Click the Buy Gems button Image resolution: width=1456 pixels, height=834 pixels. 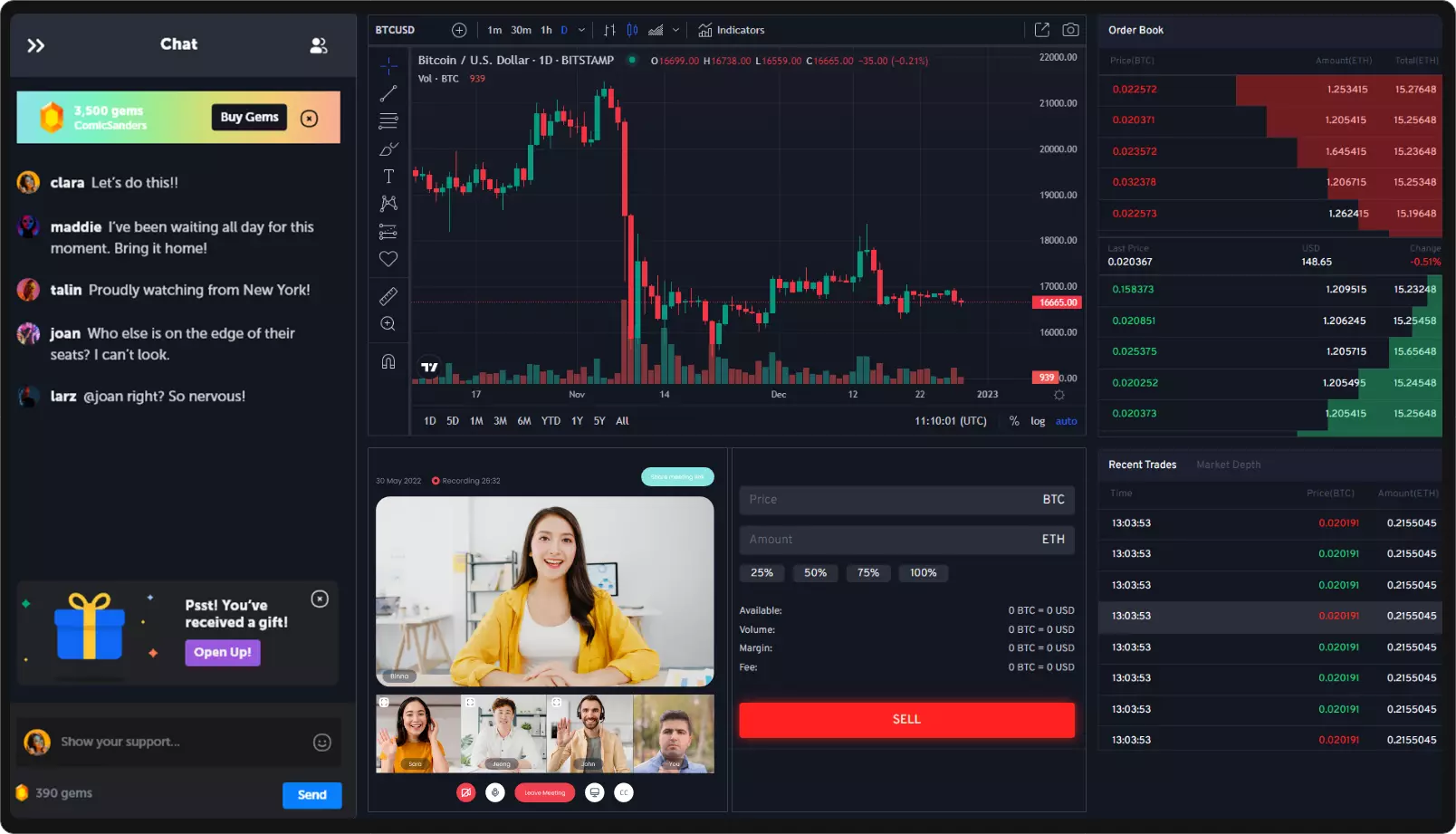[249, 117]
